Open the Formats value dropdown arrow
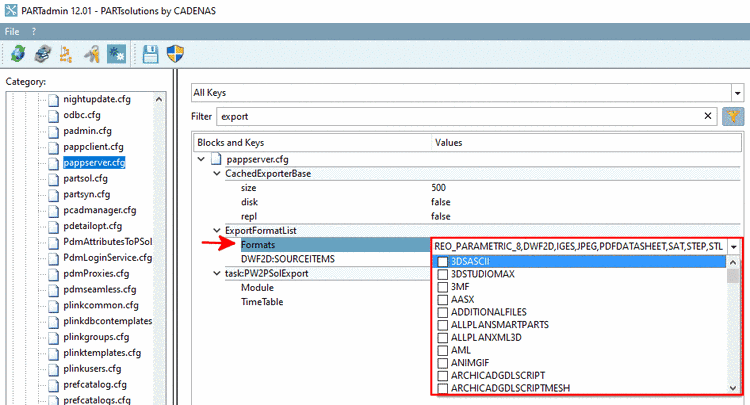Screen dimensions: 750x405 click(733, 247)
